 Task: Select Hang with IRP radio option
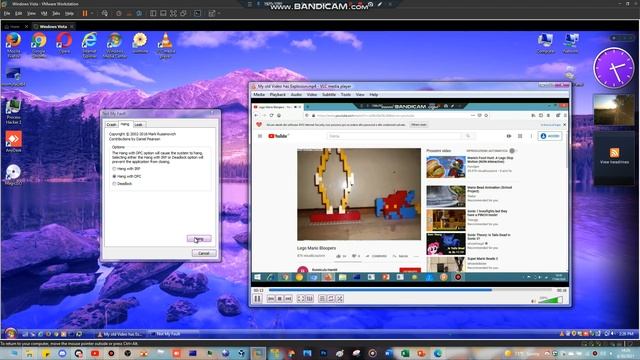click(x=126, y=169)
